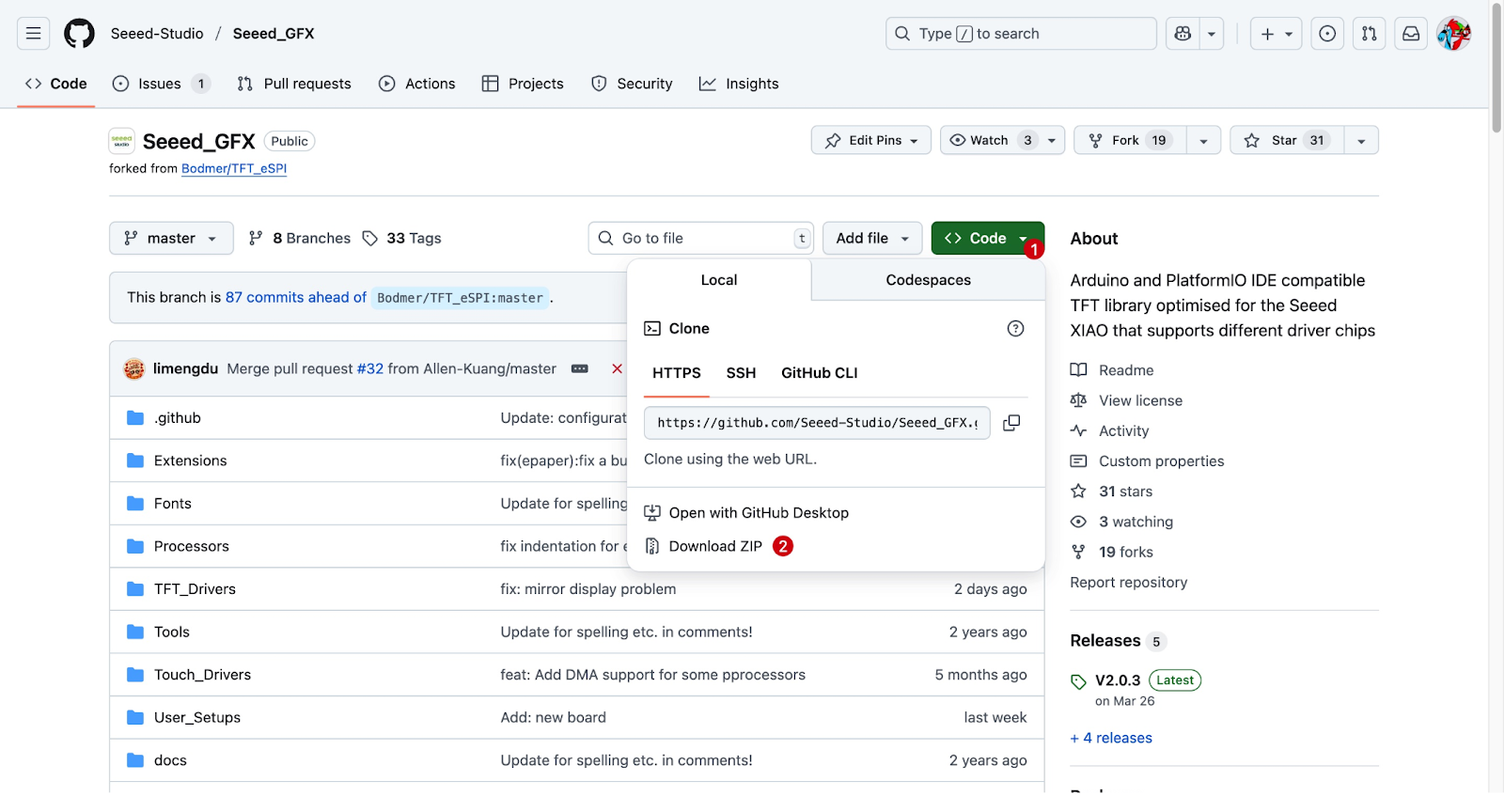The height and width of the screenshot is (812, 1504).
Task: Expand the commit message ellipsis
Action: 580,368
